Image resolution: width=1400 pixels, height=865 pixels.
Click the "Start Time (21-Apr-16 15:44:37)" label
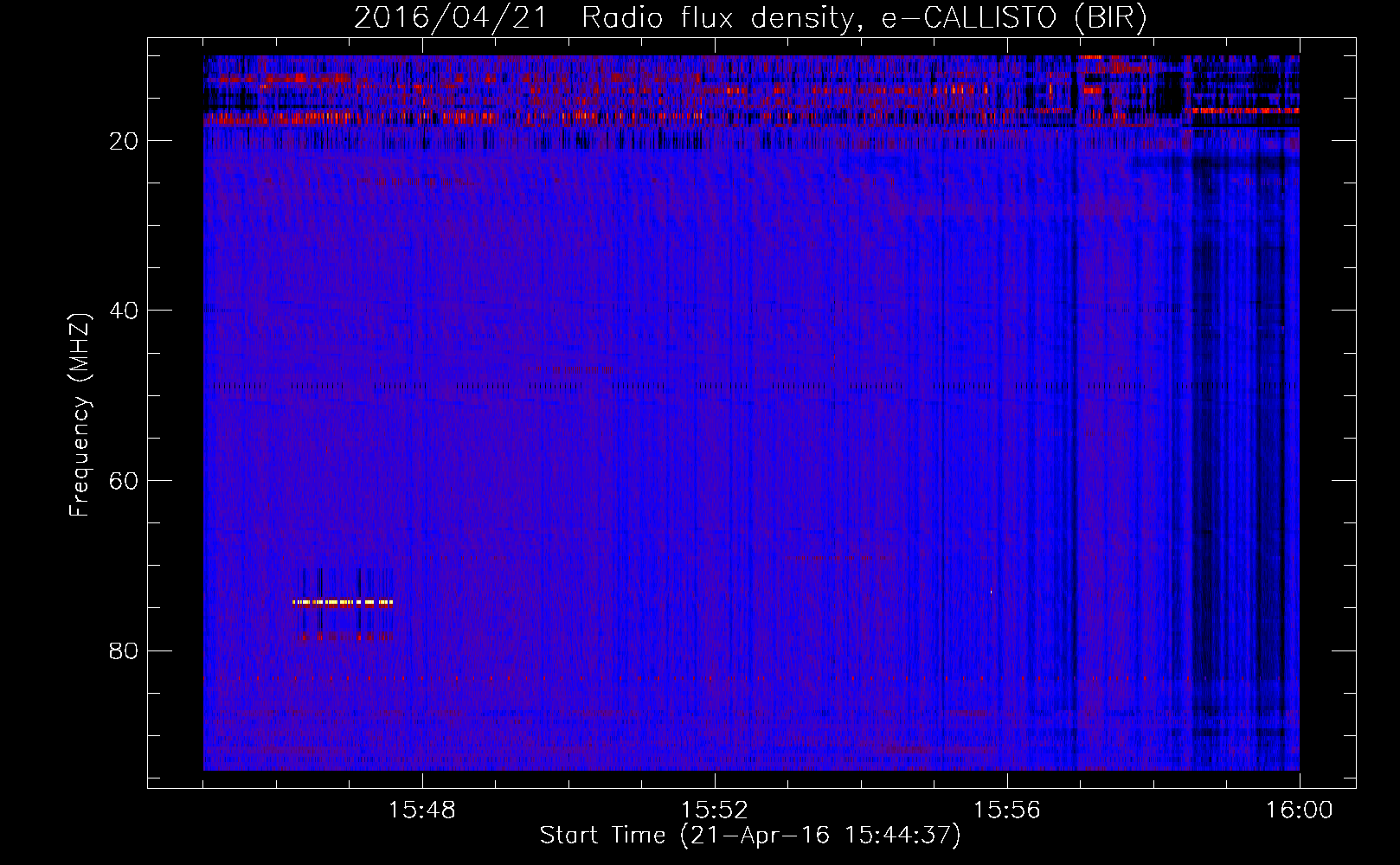point(750,836)
